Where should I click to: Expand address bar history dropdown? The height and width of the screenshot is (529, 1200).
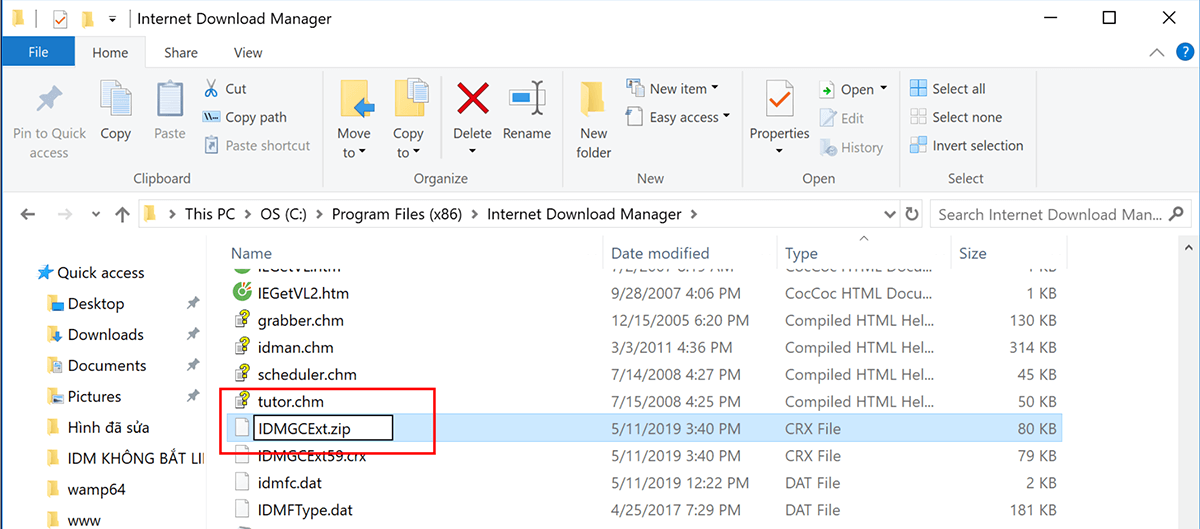890,214
